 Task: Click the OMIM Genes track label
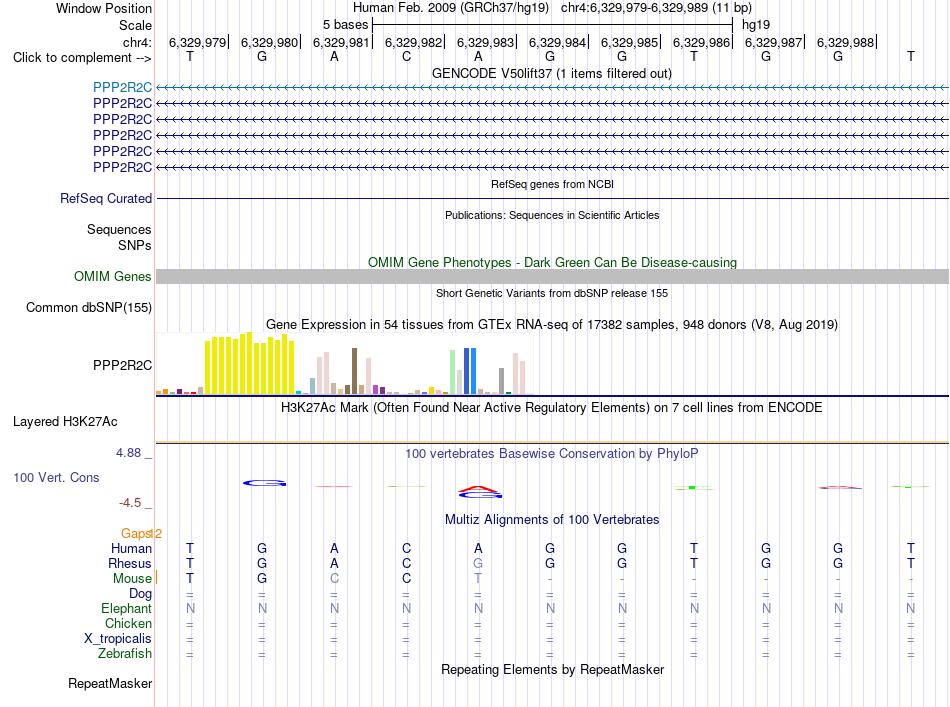pyautogui.click(x=113, y=276)
